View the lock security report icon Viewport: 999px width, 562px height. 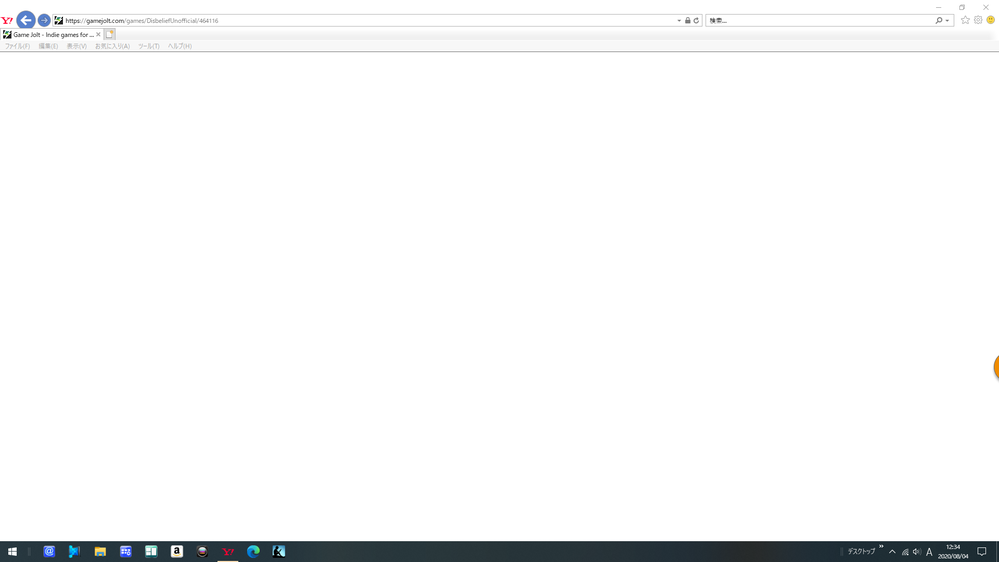click(x=687, y=20)
